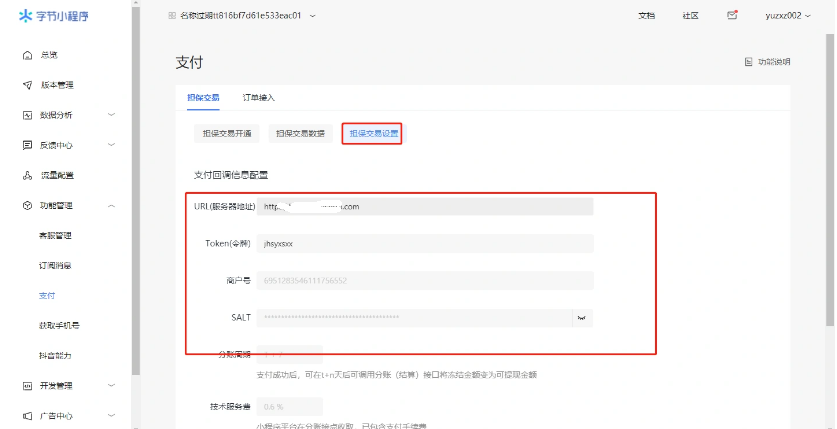This screenshot has height=429, width=837.
Task: Expand the 数据分析 menu chevron
Action: [111, 115]
